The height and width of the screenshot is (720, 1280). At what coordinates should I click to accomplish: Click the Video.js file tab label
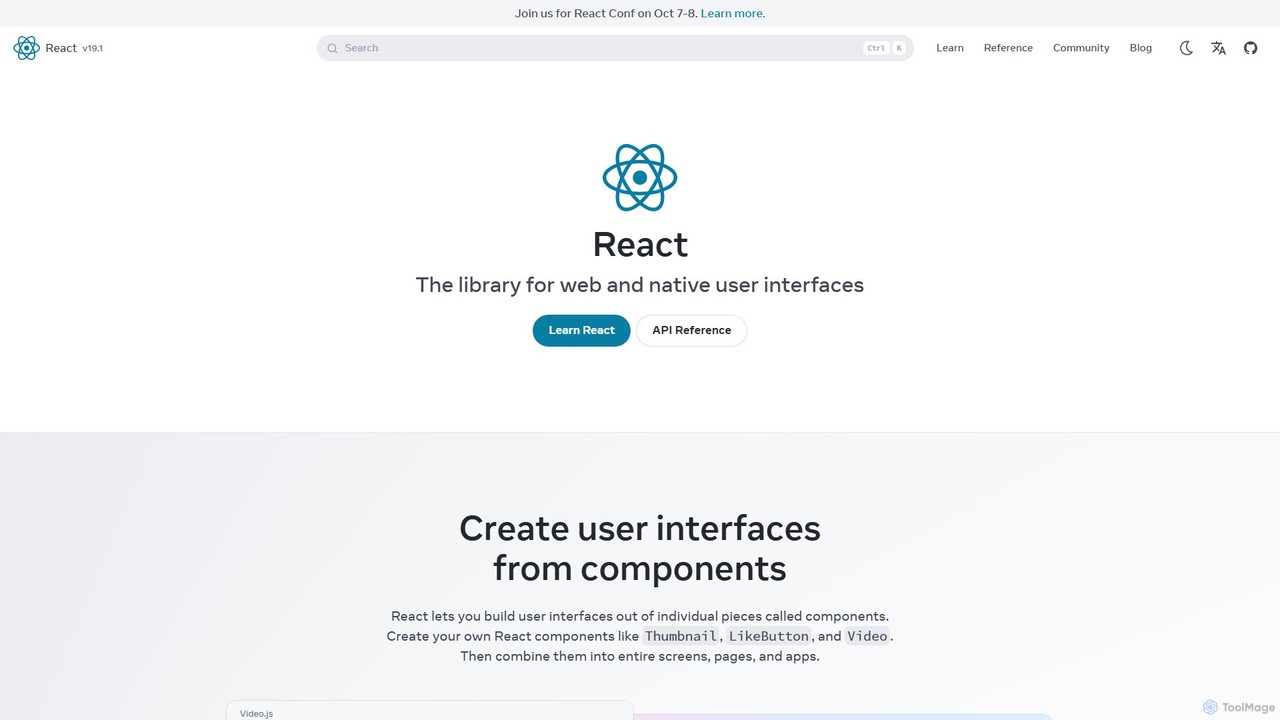(x=256, y=713)
